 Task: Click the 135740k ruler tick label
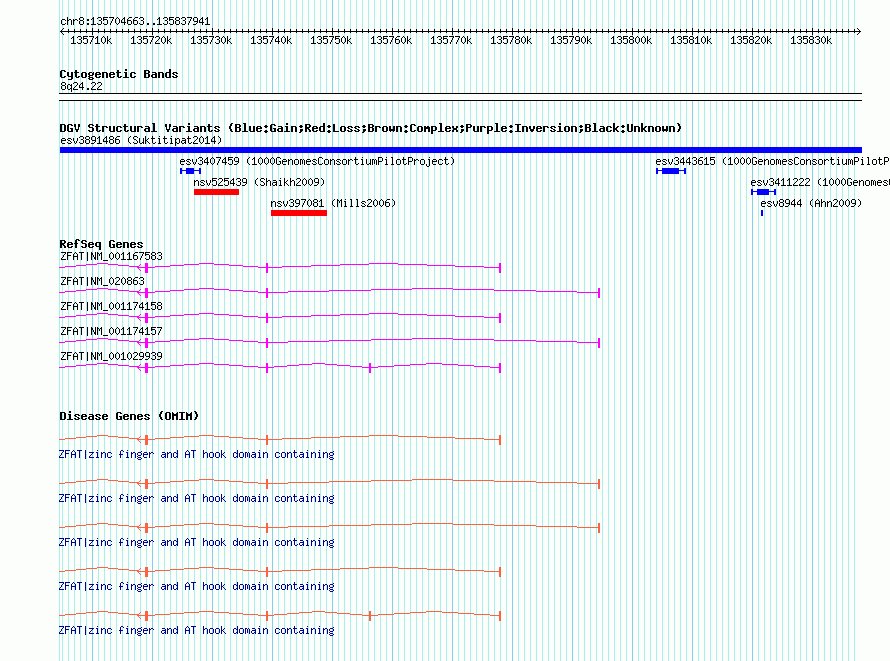(271, 40)
